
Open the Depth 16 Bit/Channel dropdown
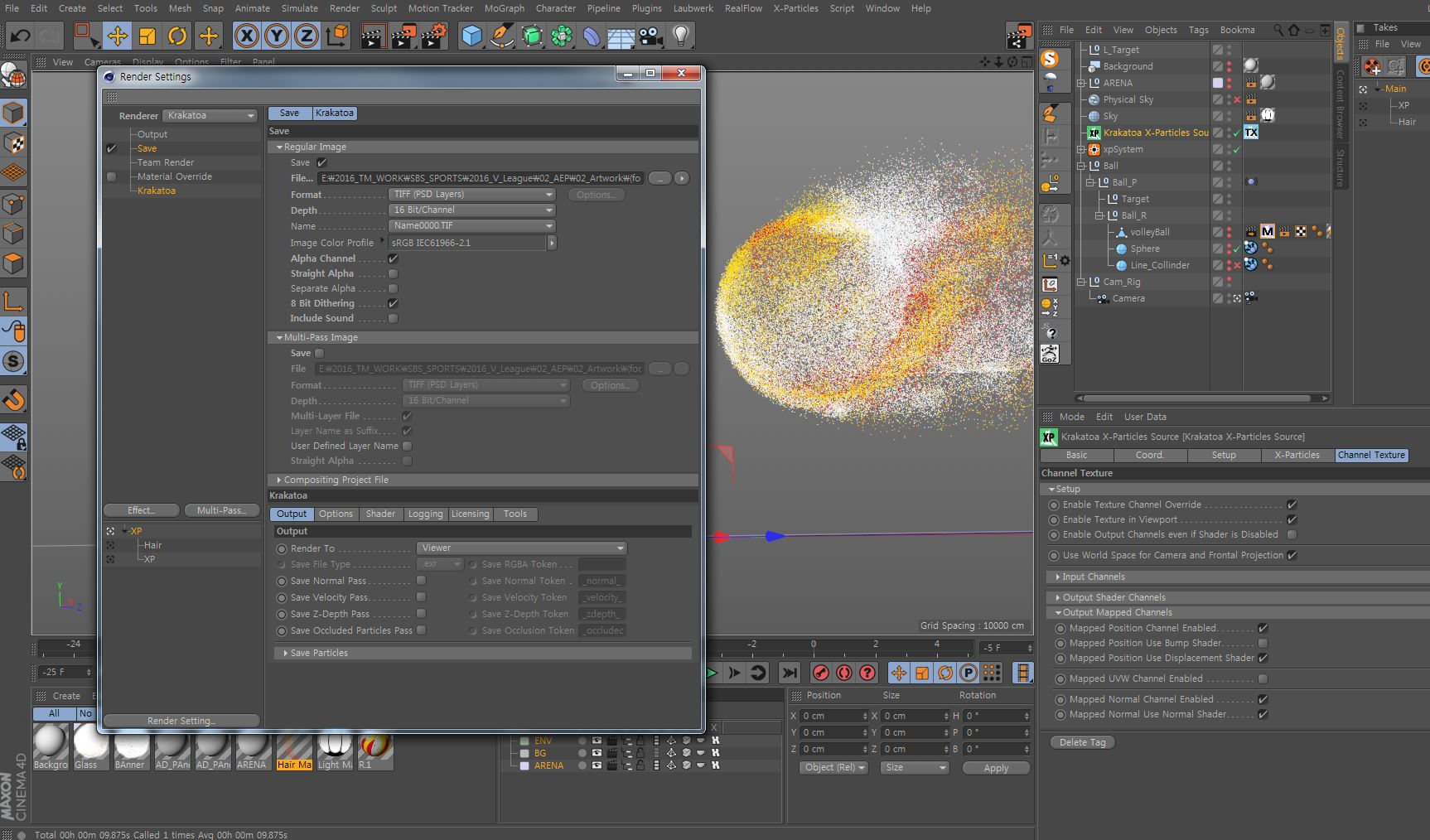[x=472, y=210]
